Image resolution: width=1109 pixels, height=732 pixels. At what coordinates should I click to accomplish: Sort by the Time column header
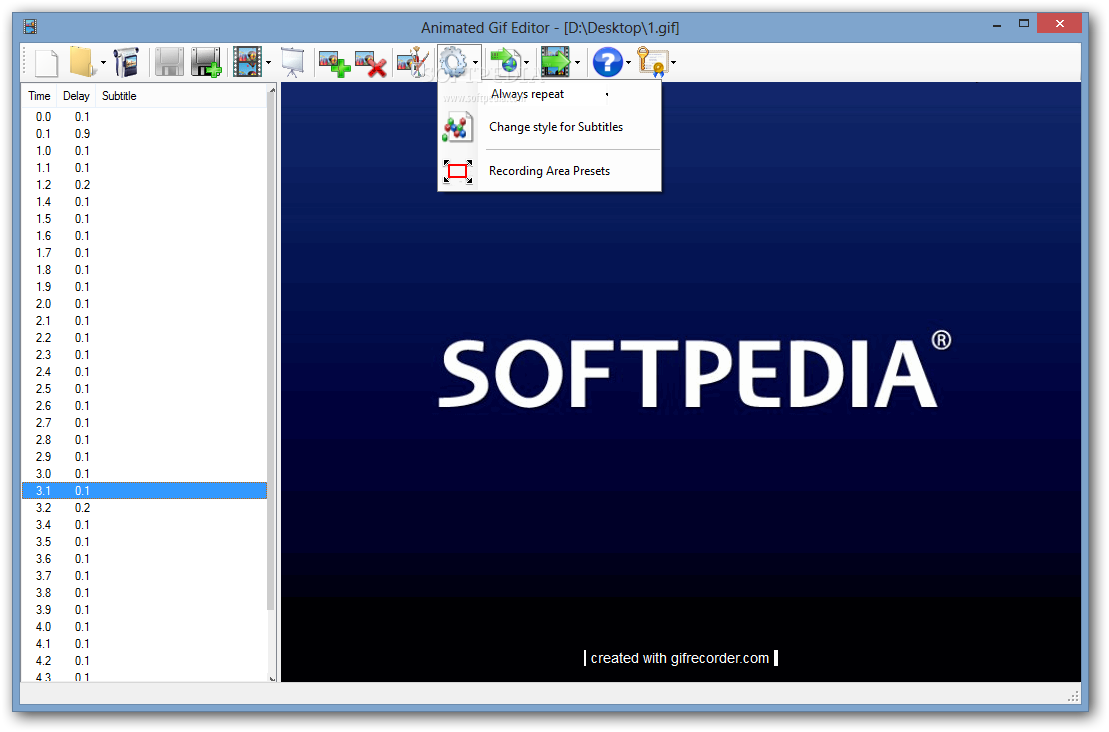click(x=40, y=95)
